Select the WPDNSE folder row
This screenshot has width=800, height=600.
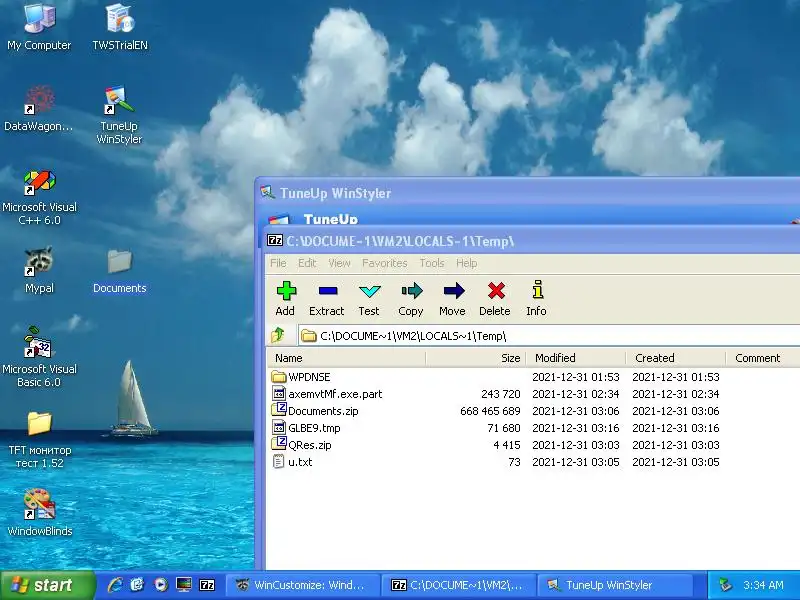(x=533, y=377)
